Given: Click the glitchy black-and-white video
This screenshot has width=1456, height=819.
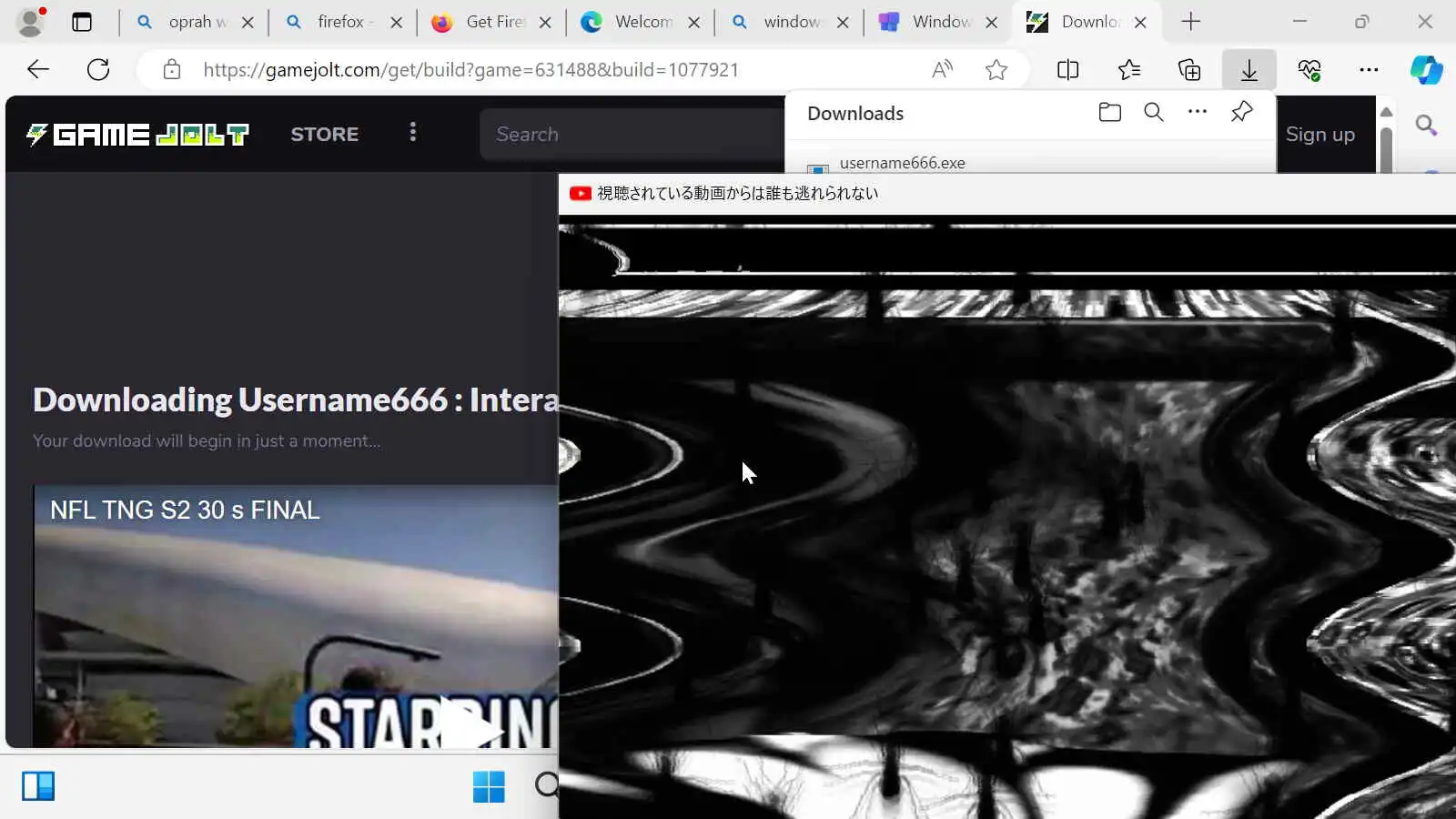Looking at the screenshot, I should click(1006, 517).
